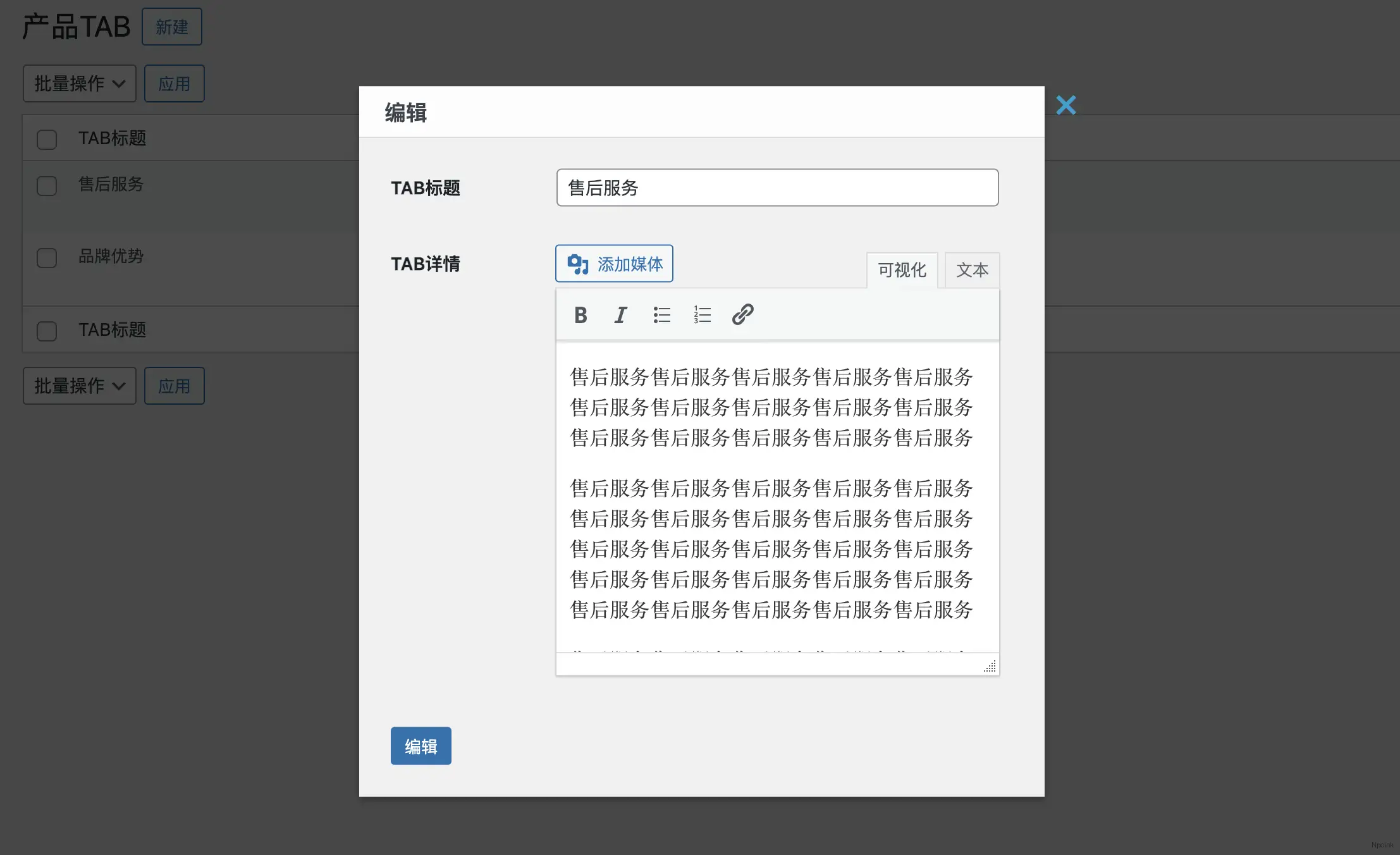Open the top 批量操作 dropdown
Viewport: 1400px width, 855px height.
point(79,83)
